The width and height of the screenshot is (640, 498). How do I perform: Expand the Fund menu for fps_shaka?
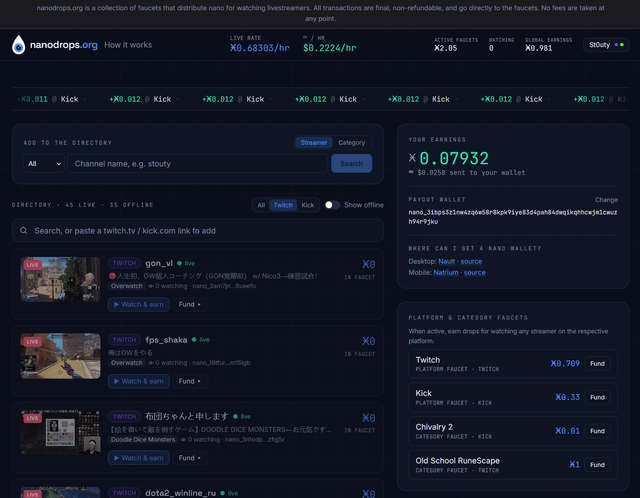[190, 381]
